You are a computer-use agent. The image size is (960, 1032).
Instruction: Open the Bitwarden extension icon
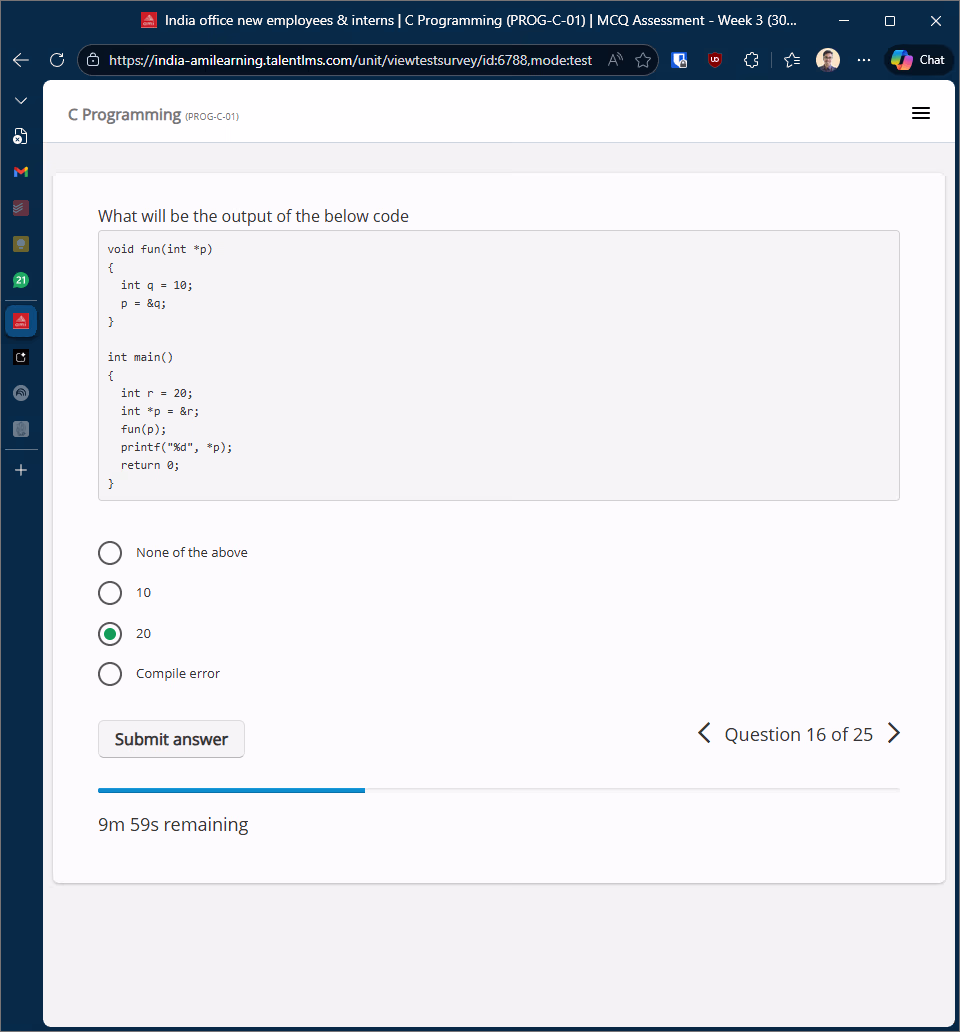coord(679,60)
